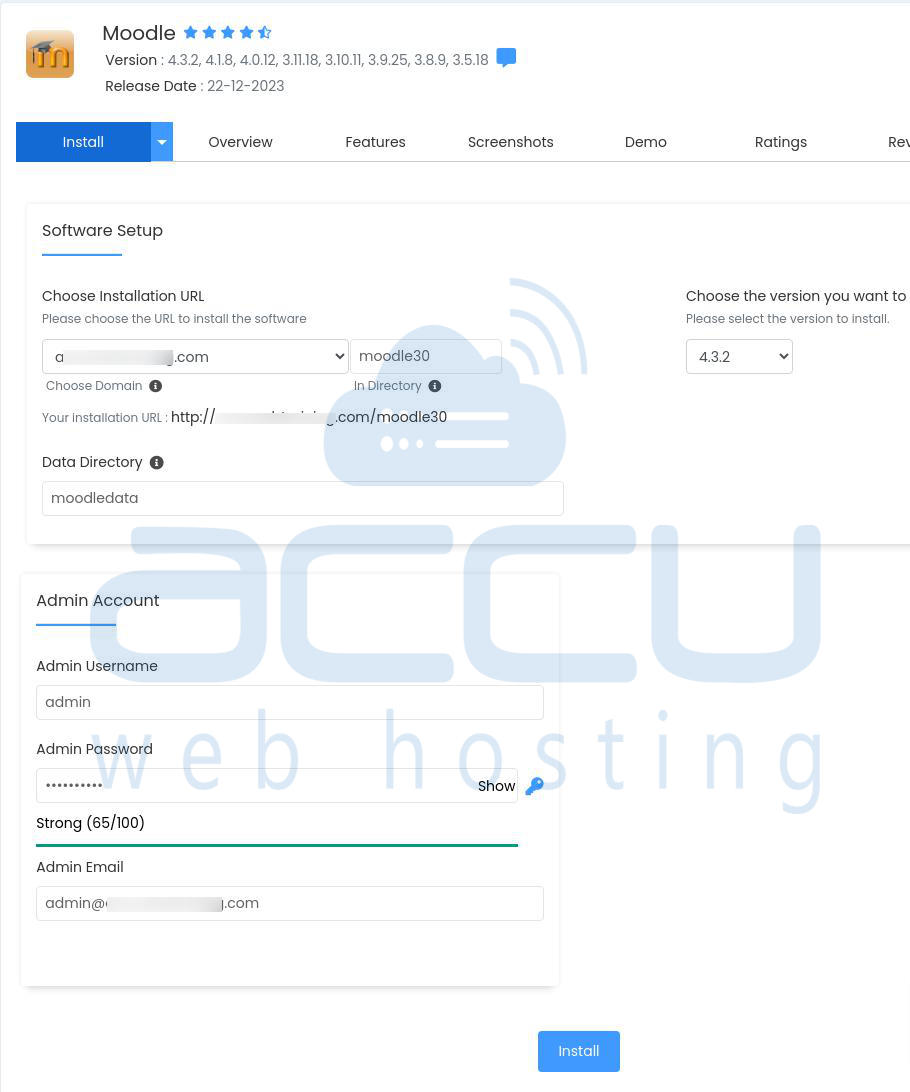Click the info icon beside Data Directory
910x1092 pixels.
(x=156, y=463)
